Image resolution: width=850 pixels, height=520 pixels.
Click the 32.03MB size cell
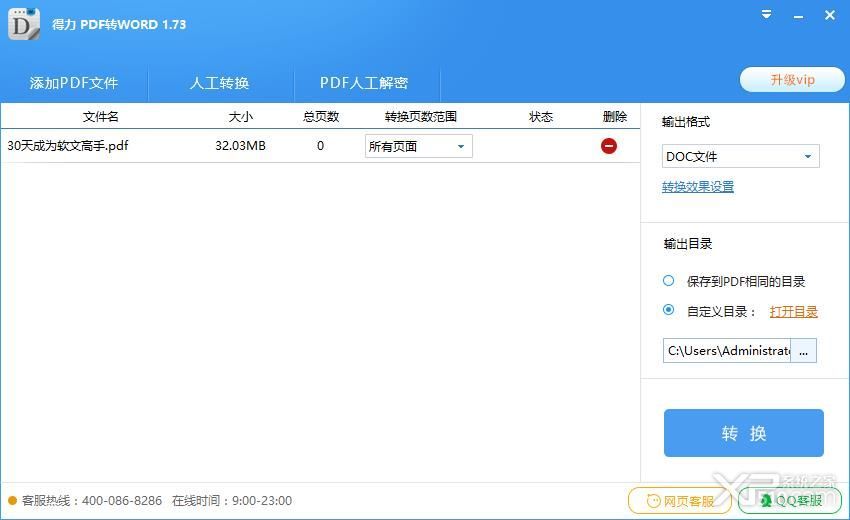point(240,146)
